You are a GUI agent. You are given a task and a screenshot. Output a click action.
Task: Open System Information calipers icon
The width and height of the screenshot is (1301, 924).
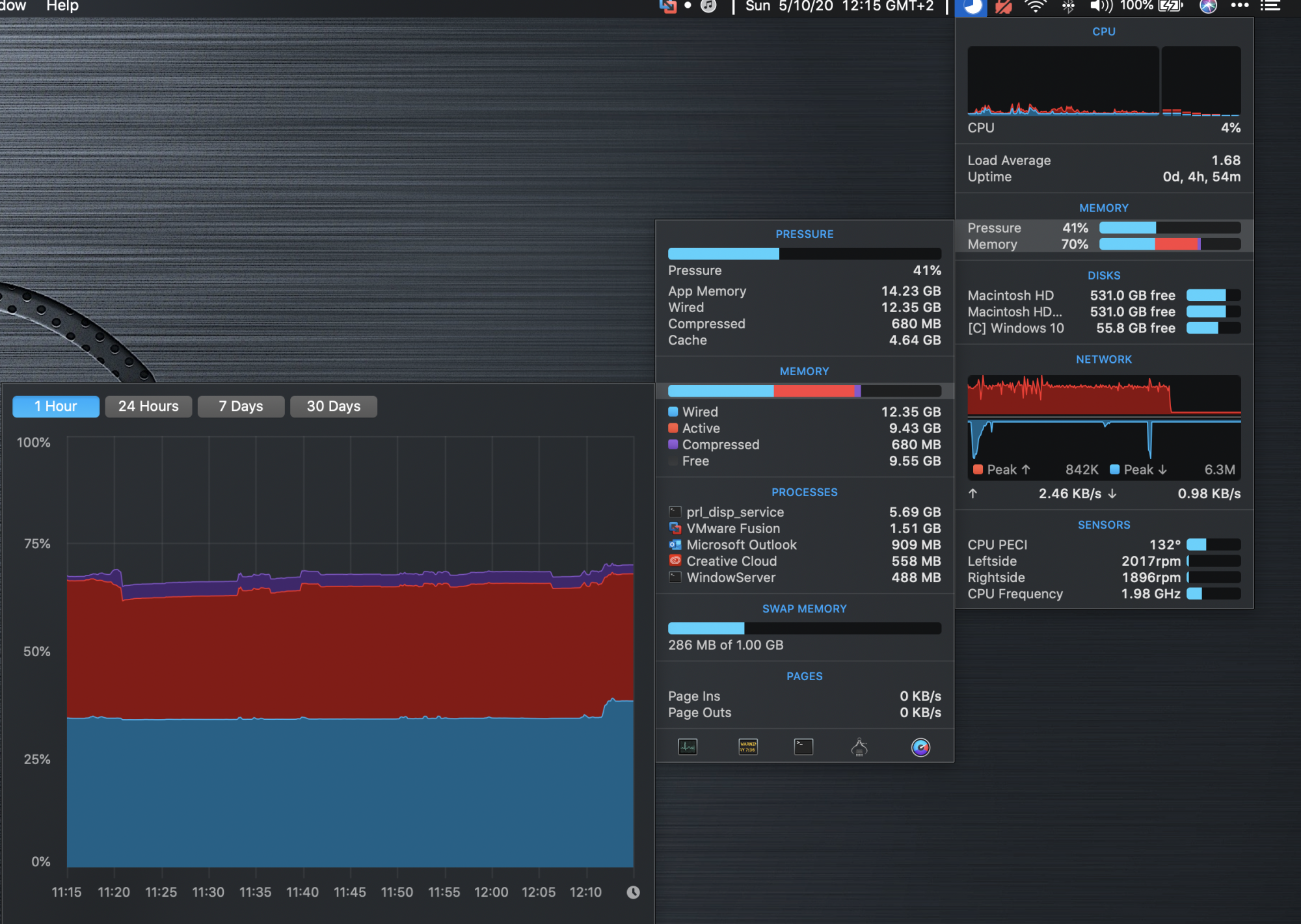(859, 747)
